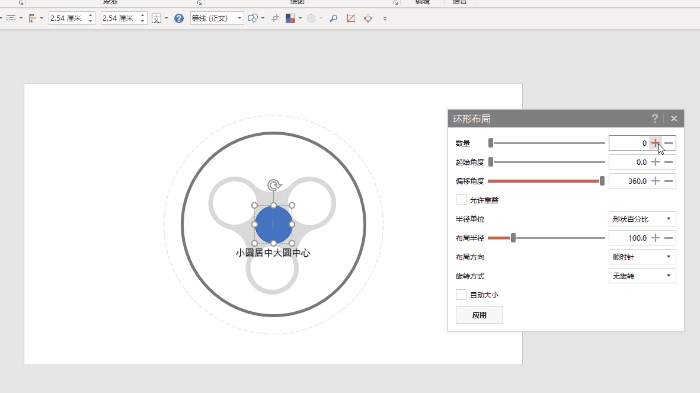Click the greyed circle icon in toolbar

coord(311,18)
